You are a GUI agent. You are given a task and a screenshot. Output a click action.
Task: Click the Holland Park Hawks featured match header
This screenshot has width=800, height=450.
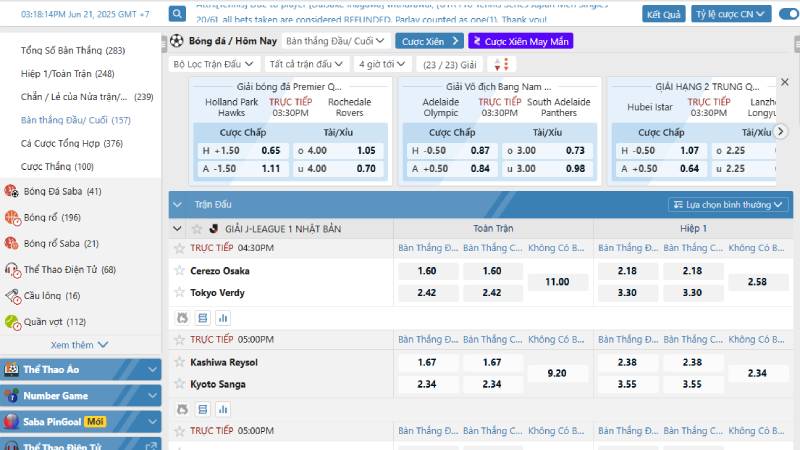[289, 87]
